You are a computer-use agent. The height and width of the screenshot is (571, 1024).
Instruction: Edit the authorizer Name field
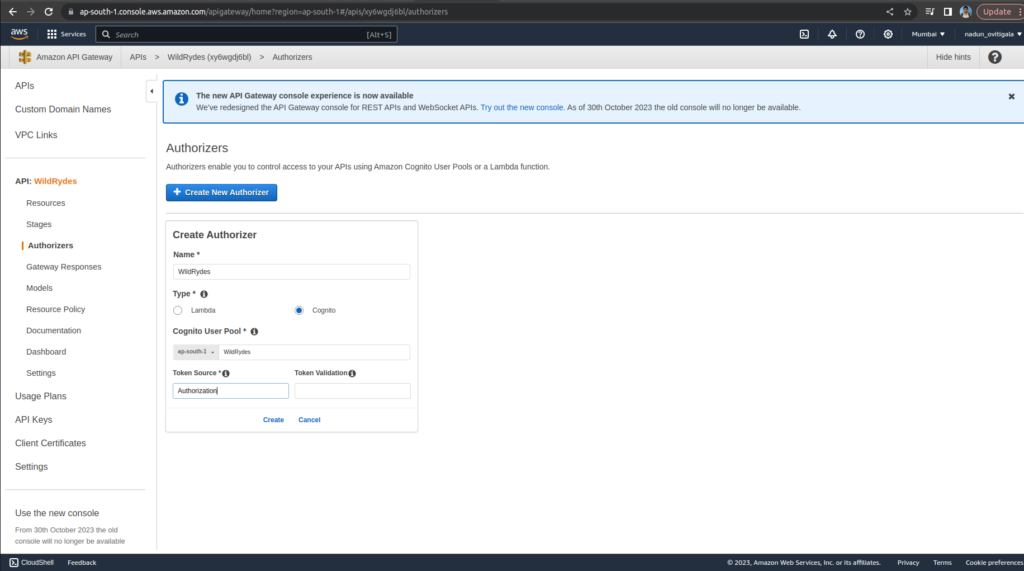click(x=291, y=272)
